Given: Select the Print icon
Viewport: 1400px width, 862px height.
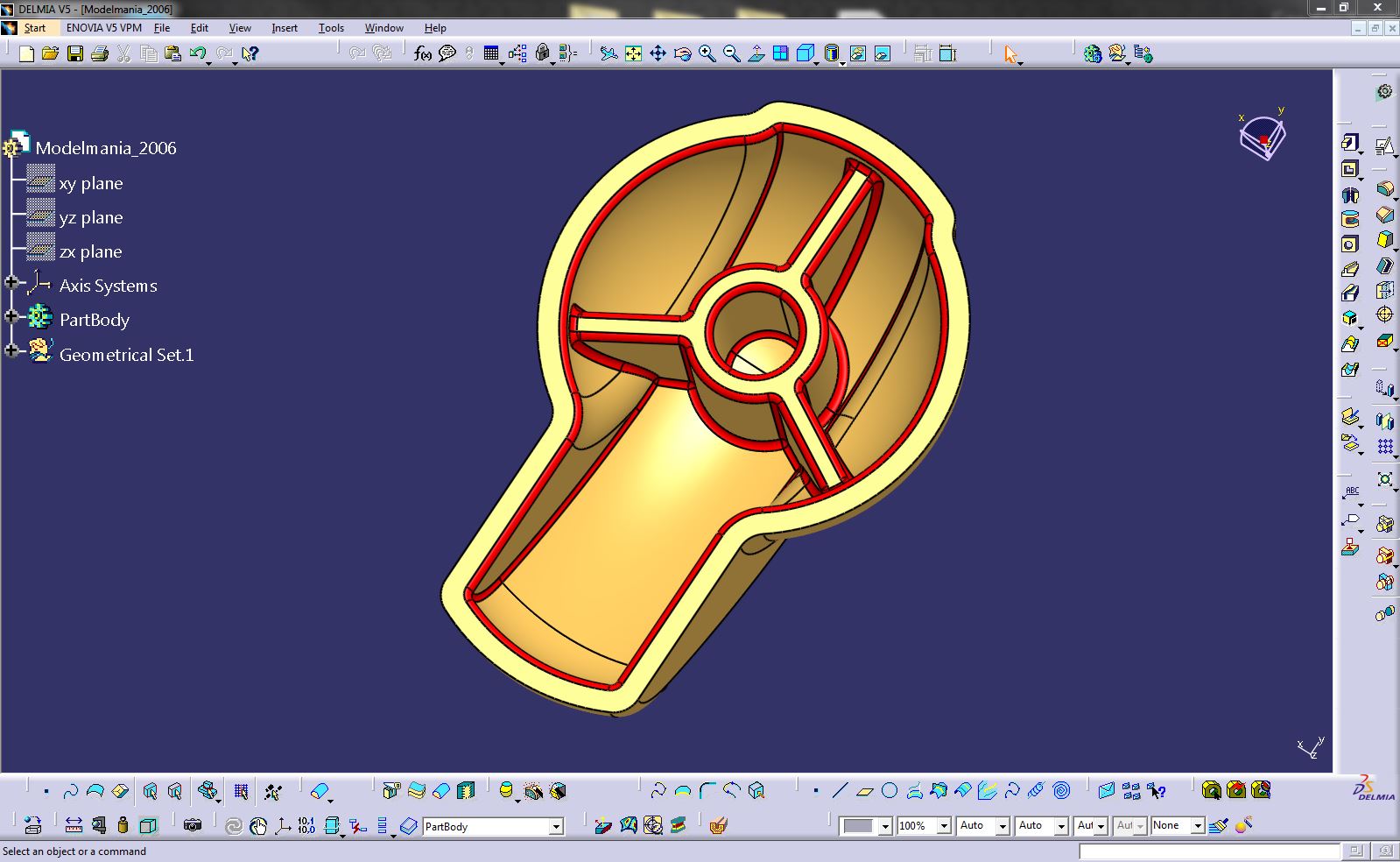Looking at the screenshot, I should 100,54.
